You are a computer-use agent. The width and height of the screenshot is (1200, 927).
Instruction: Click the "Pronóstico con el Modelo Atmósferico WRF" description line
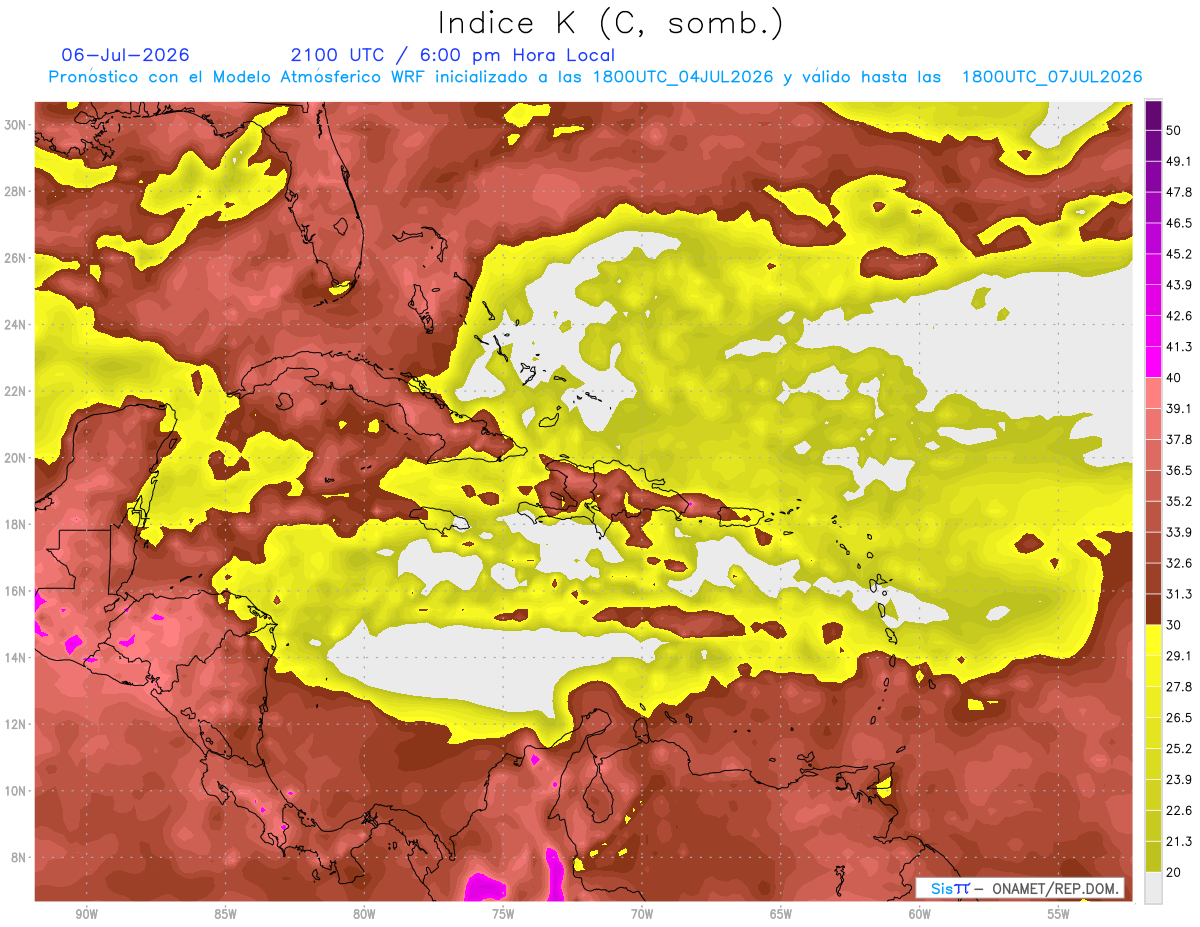click(596, 77)
